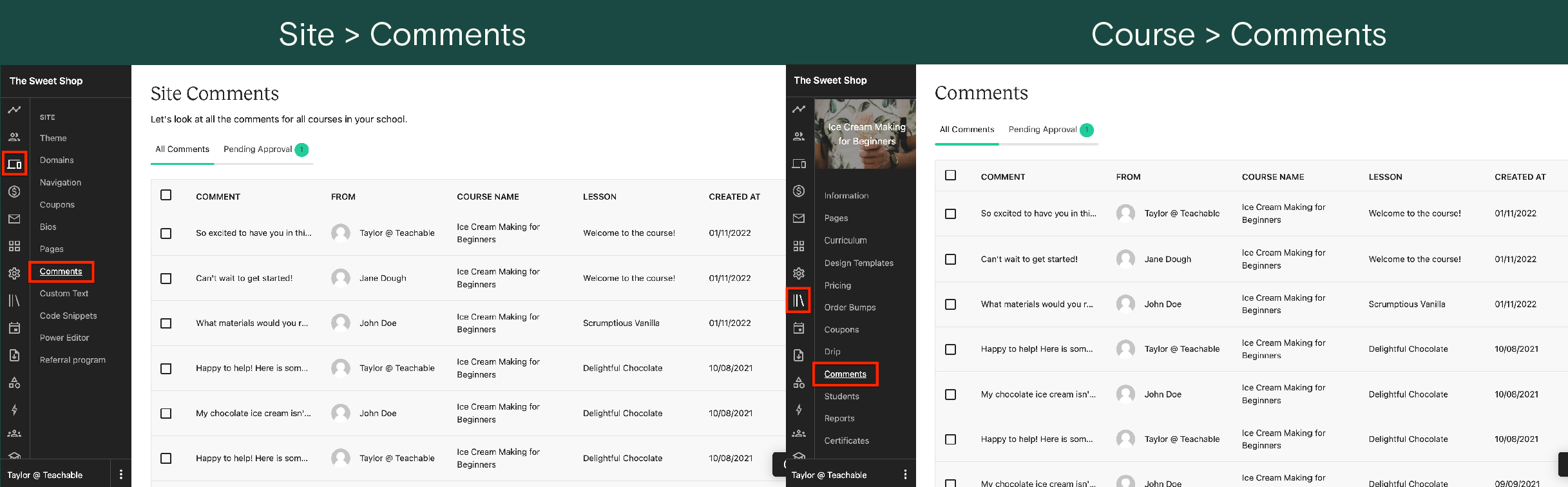The height and width of the screenshot is (487, 1568).
Task: Open Referral program in the Site menu
Action: click(x=73, y=360)
